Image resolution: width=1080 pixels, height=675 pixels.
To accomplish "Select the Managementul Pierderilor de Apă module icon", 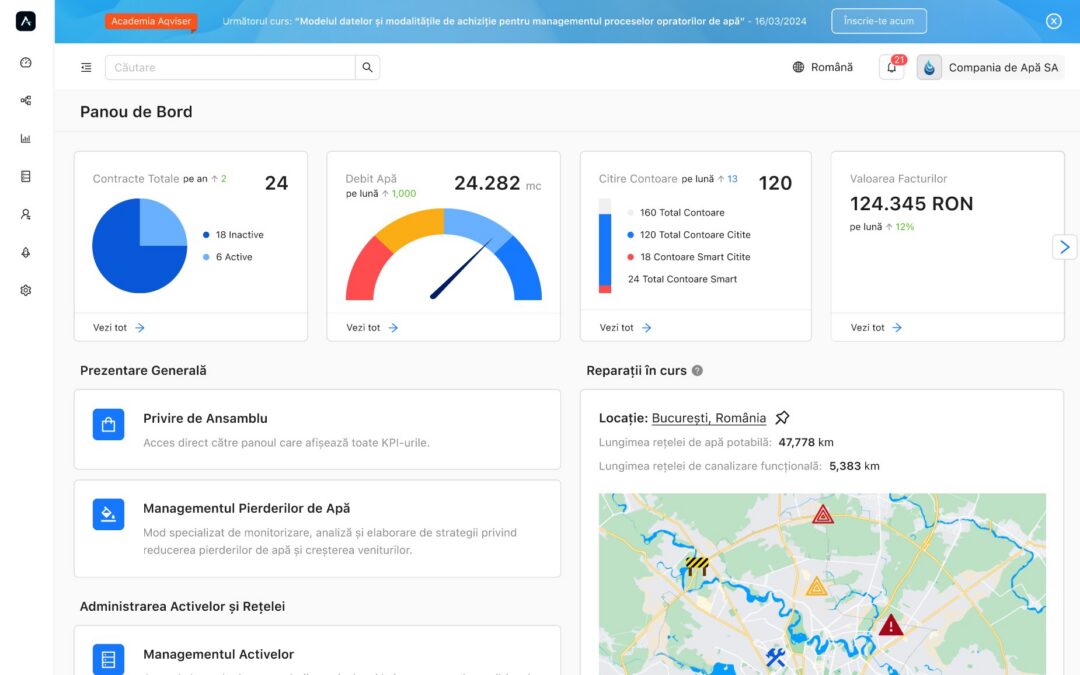I will pyautogui.click(x=107, y=514).
